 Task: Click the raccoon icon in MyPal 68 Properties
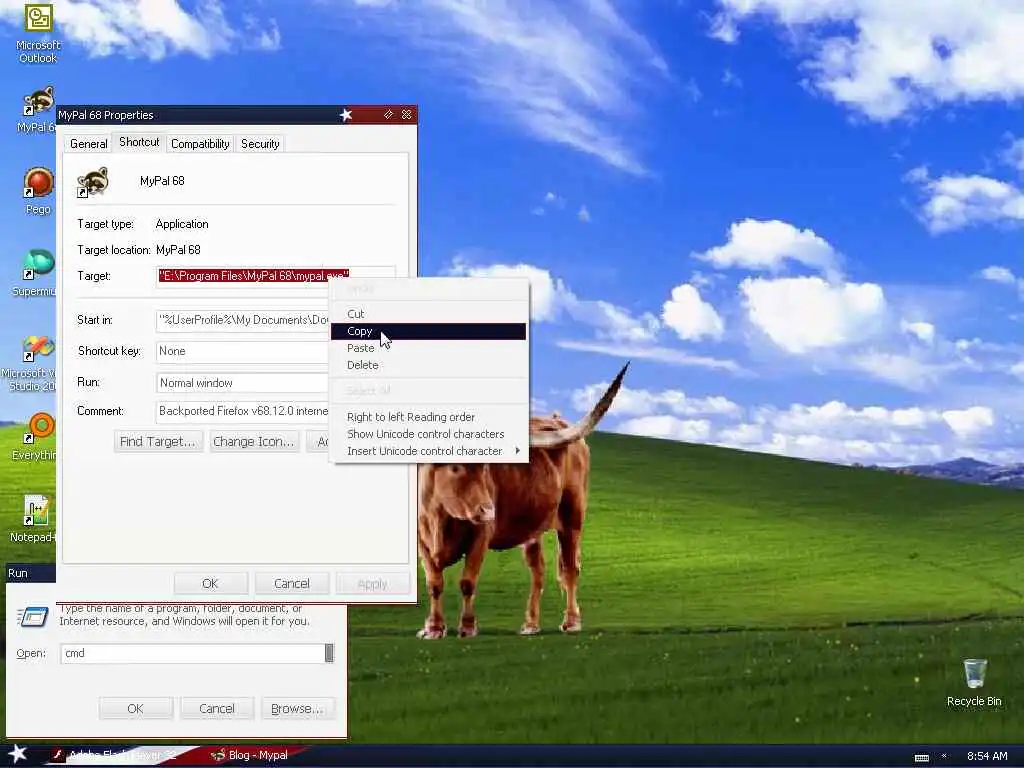pyautogui.click(x=93, y=182)
